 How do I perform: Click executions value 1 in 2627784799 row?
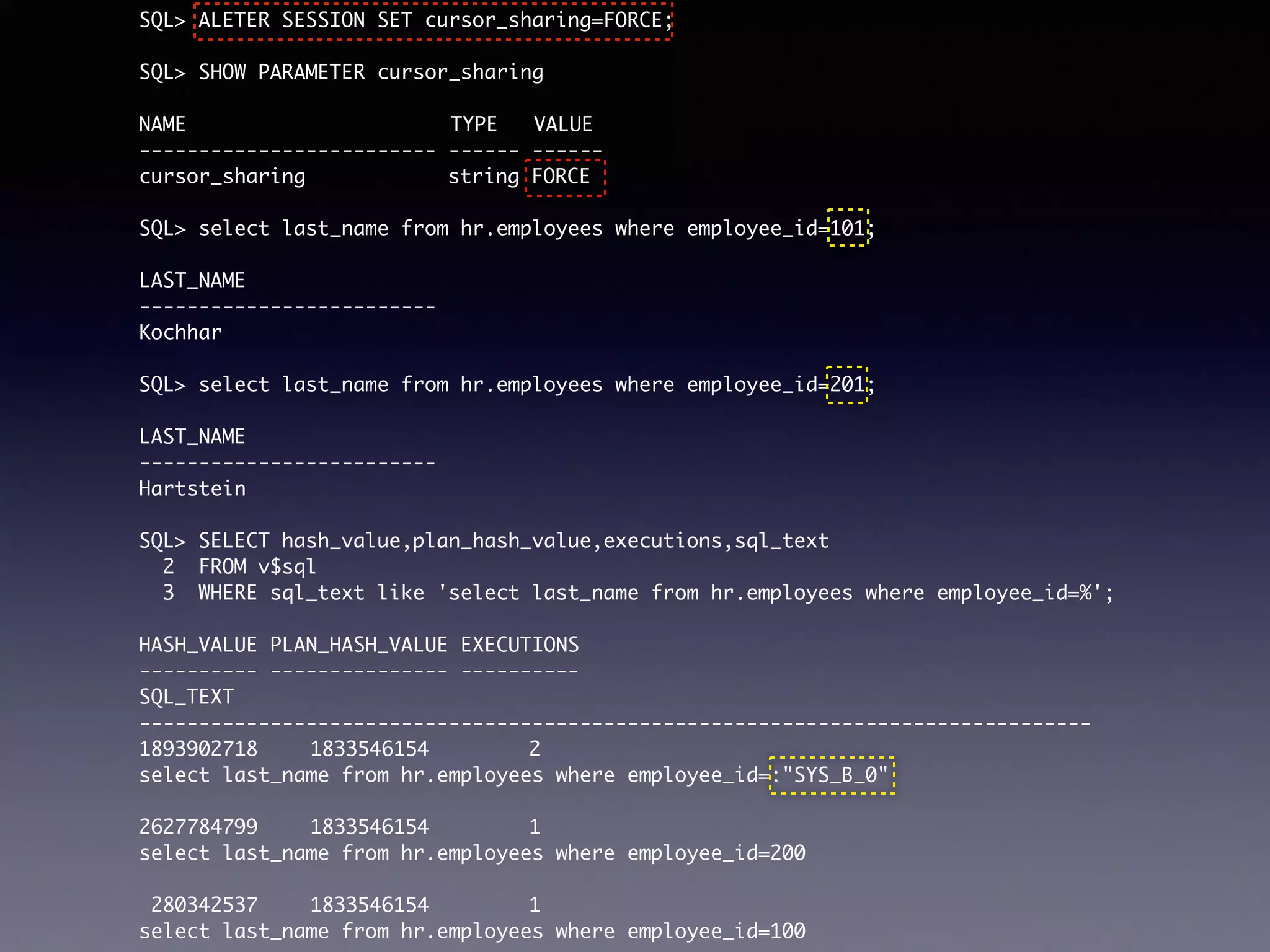pos(535,827)
